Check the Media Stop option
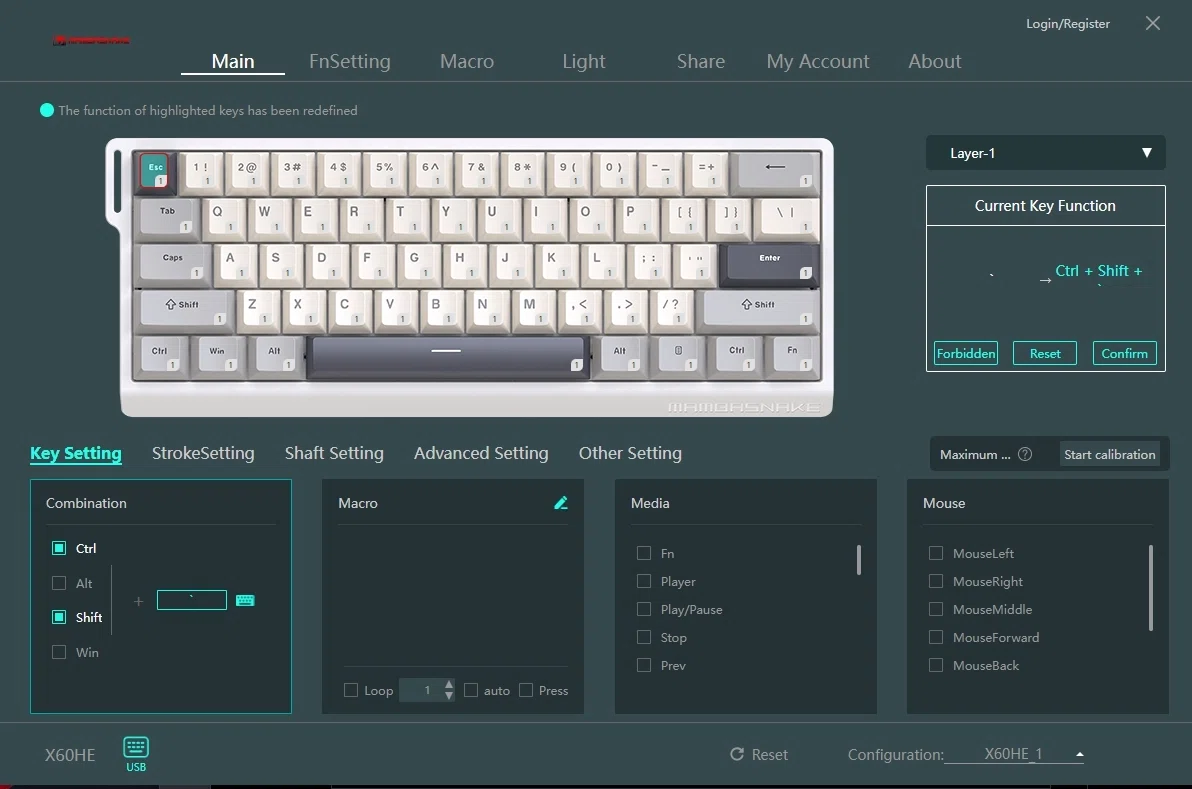 pos(644,637)
